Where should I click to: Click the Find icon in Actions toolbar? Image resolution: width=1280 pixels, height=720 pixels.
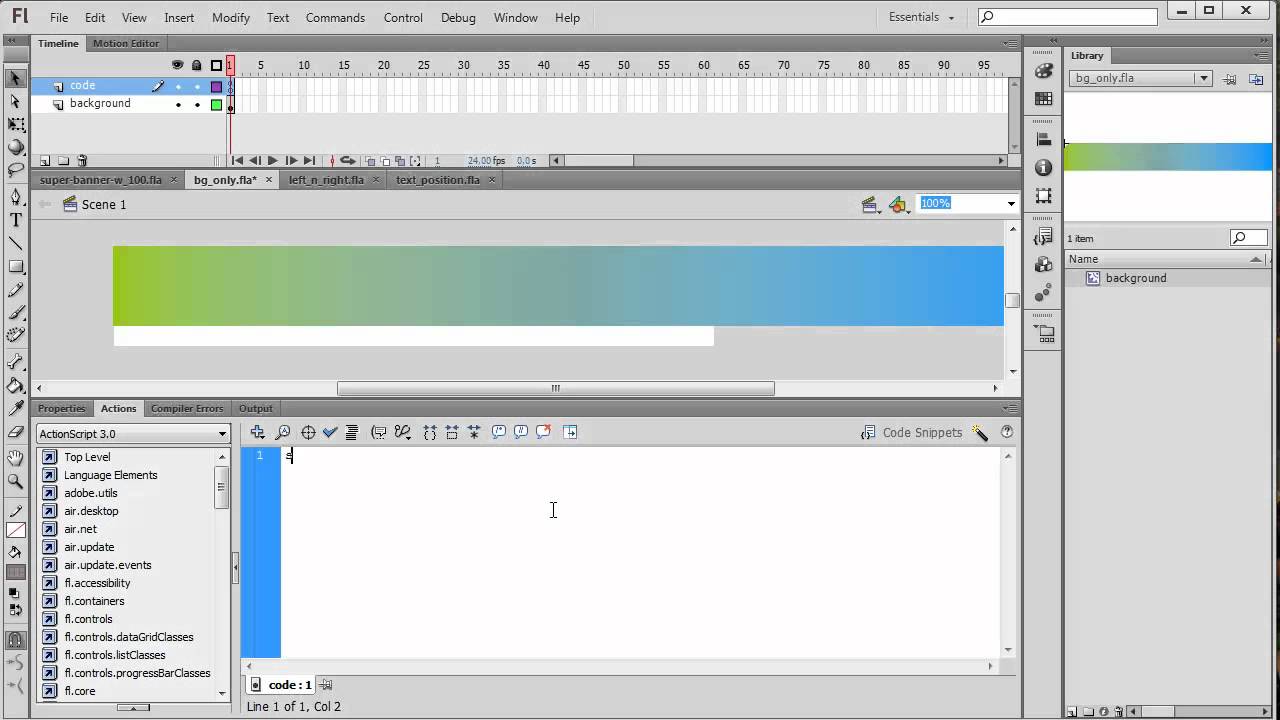[283, 432]
